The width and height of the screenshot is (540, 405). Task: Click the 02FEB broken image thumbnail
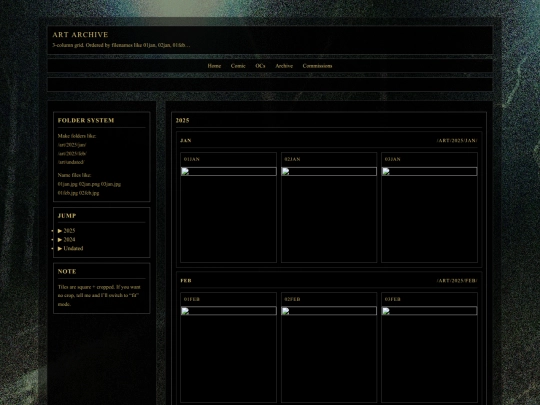329,311
